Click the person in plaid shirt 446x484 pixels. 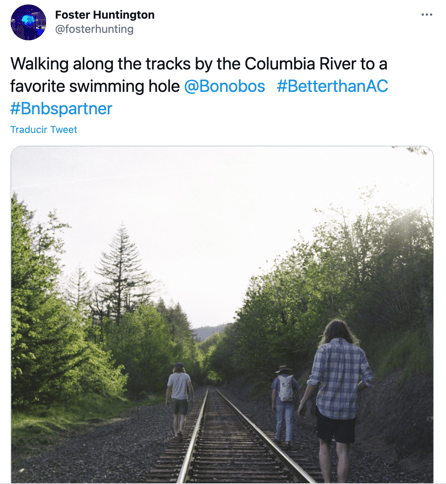click(x=337, y=400)
